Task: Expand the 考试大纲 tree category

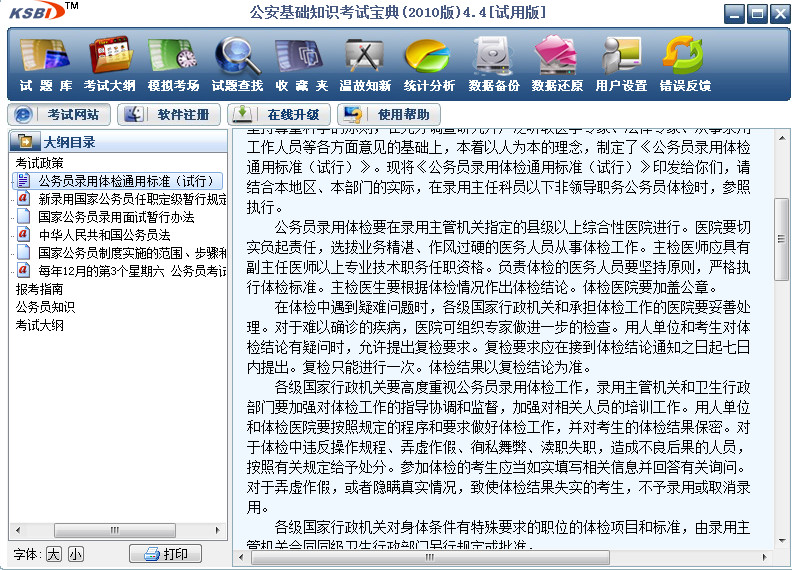Action: (39, 325)
